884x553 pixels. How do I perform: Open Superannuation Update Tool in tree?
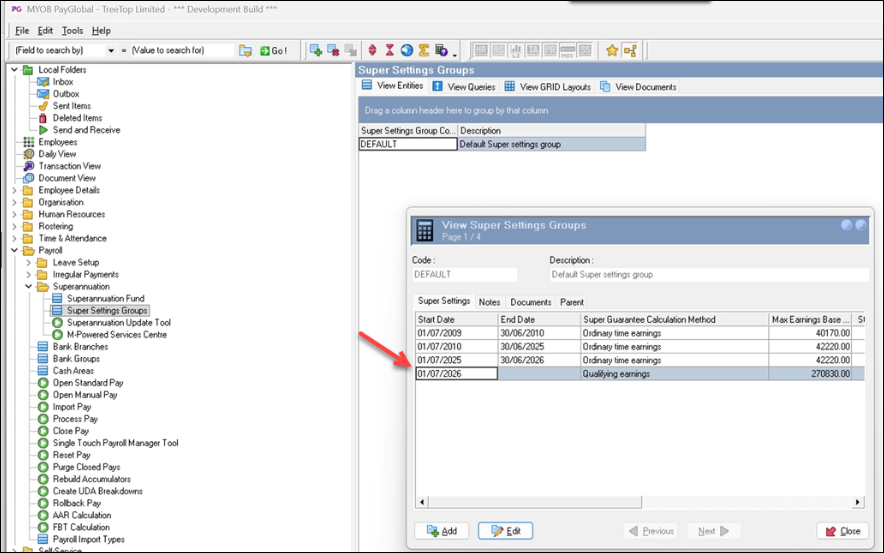coord(118,322)
